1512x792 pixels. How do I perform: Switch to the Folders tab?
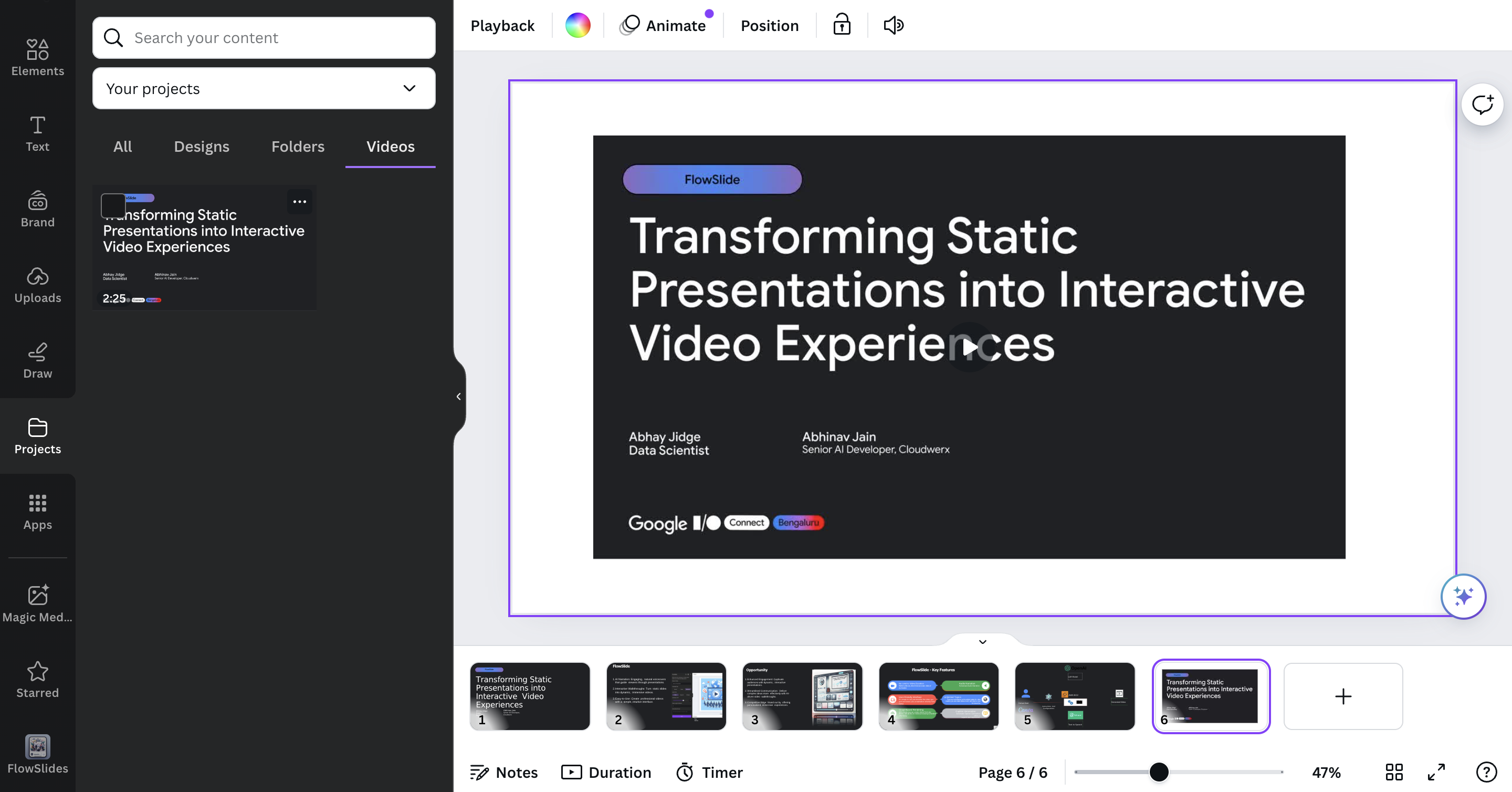coord(298,146)
